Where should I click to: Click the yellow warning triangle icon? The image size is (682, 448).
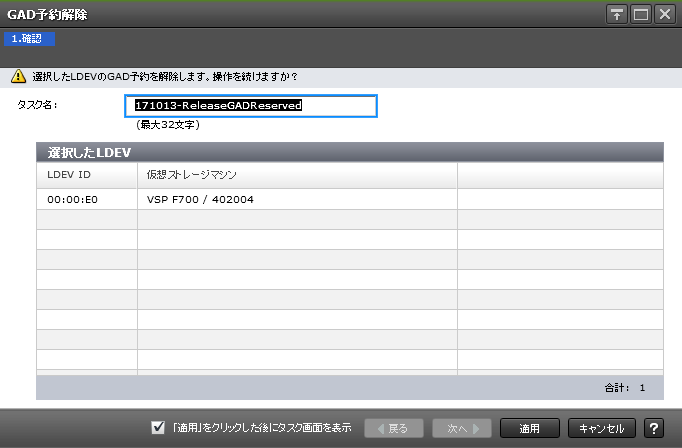click(18, 76)
